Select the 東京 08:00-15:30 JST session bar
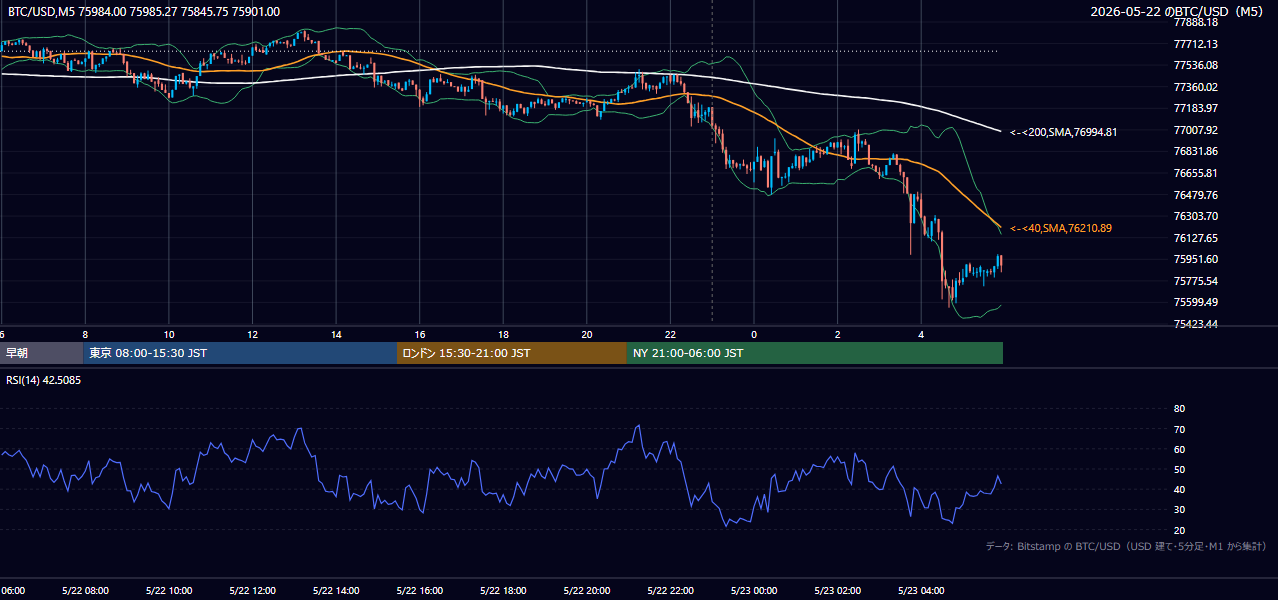Screen dimensions: 1278x600 click(240, 353)
